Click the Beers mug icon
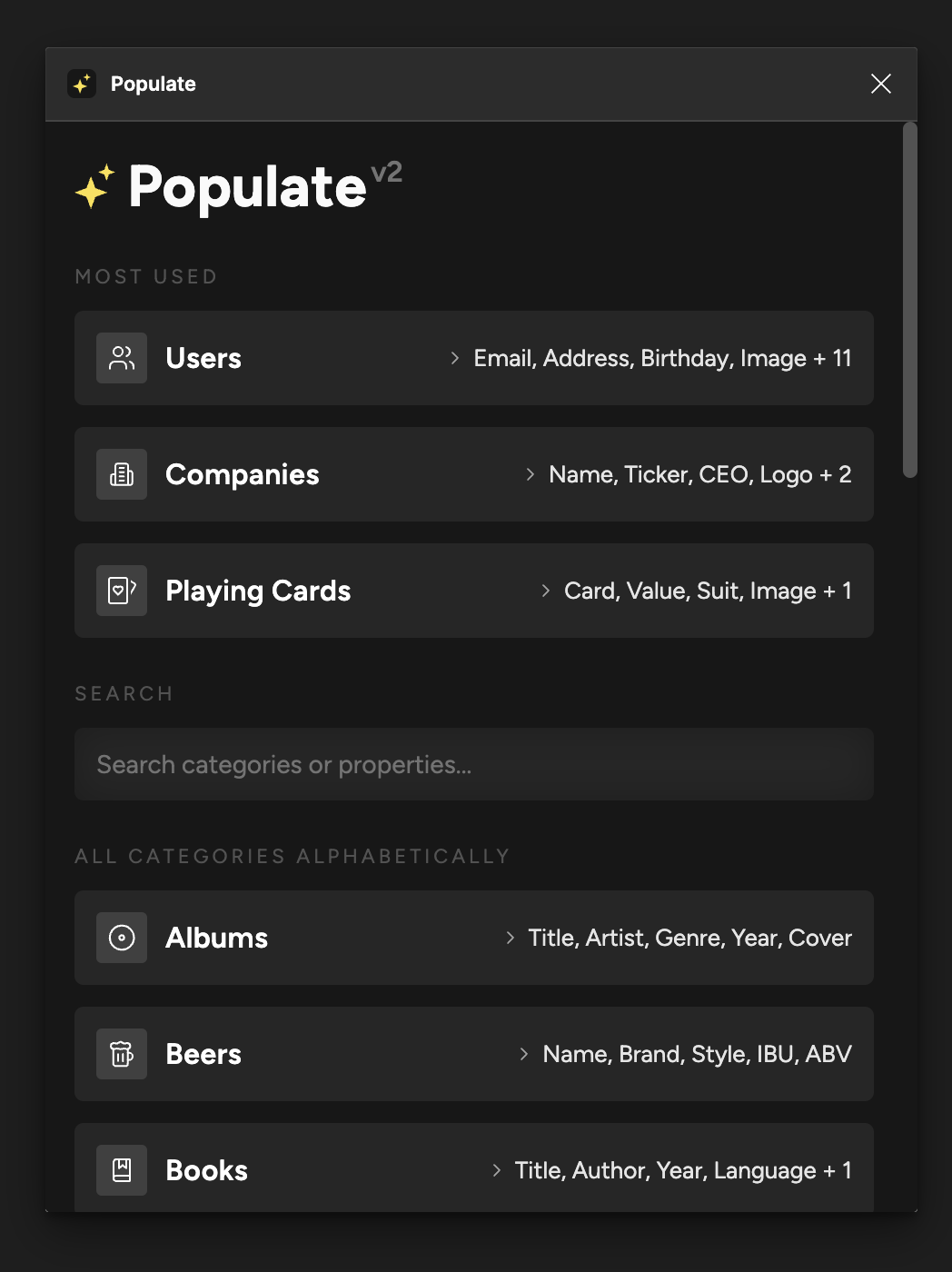 [122, 1054]
